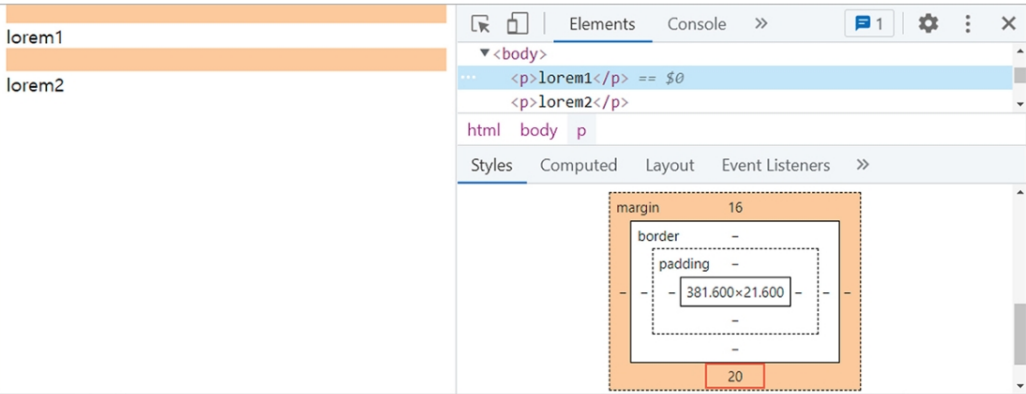
Task: Click the lorem2 text on the page
Action: (x=35, y=85)
